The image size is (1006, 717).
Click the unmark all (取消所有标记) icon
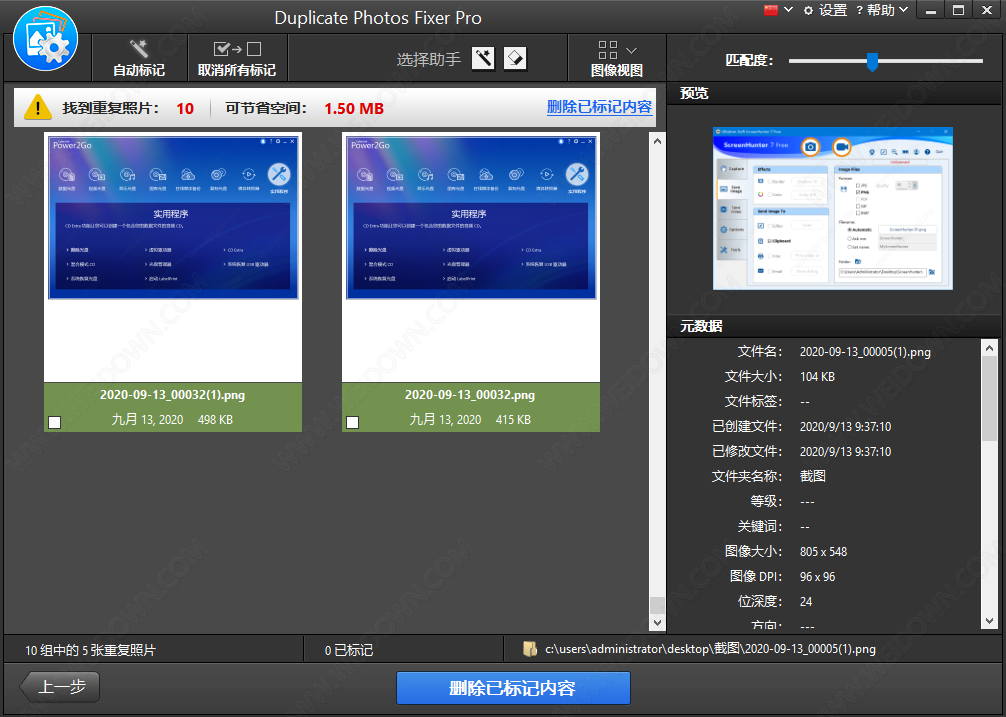click(x=236, y=49)
